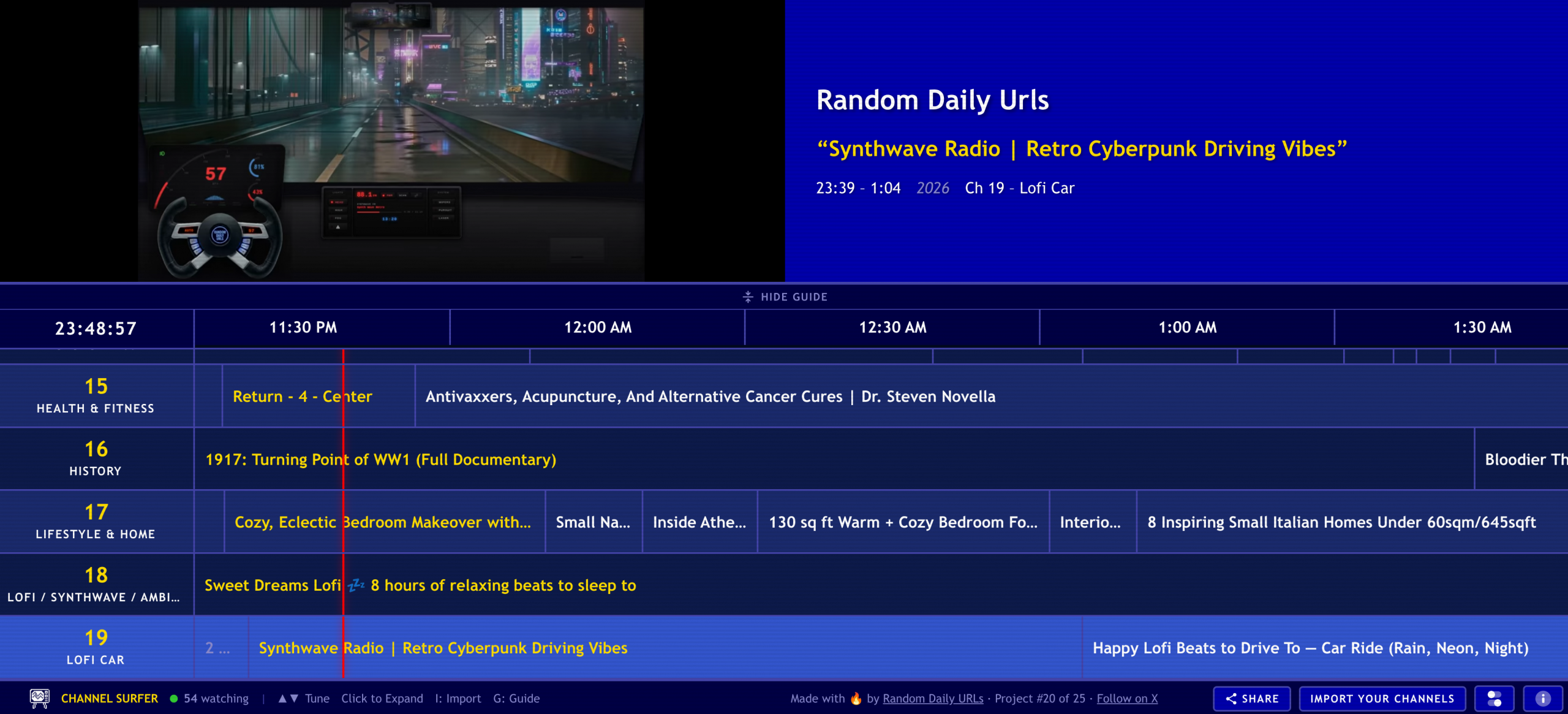Click the 12:30 AM timeline header
Image resolution: width=1568 pixels, height=714 pixels.
click(x=892, y=327)
